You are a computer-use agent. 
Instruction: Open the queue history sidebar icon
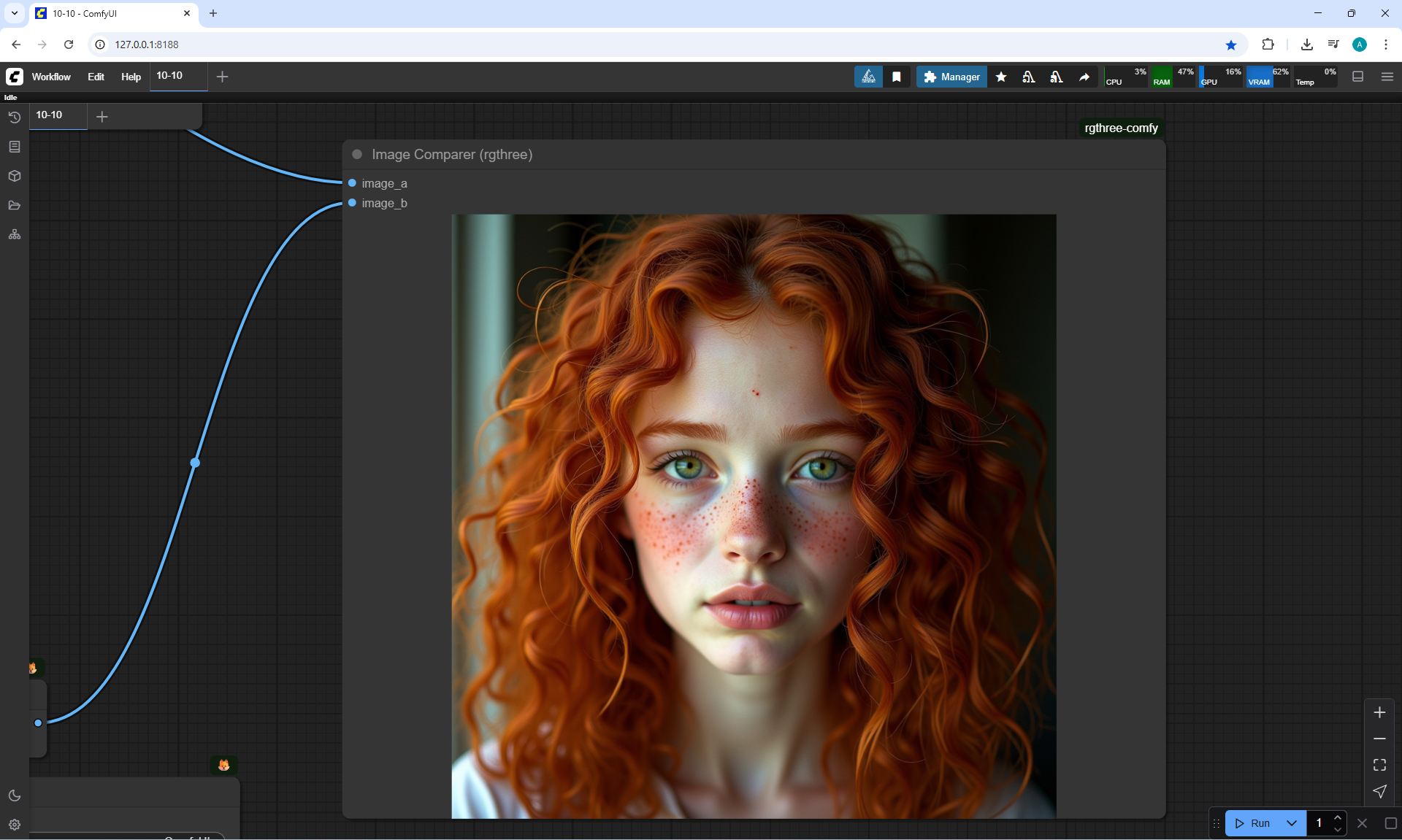point(14,117)
